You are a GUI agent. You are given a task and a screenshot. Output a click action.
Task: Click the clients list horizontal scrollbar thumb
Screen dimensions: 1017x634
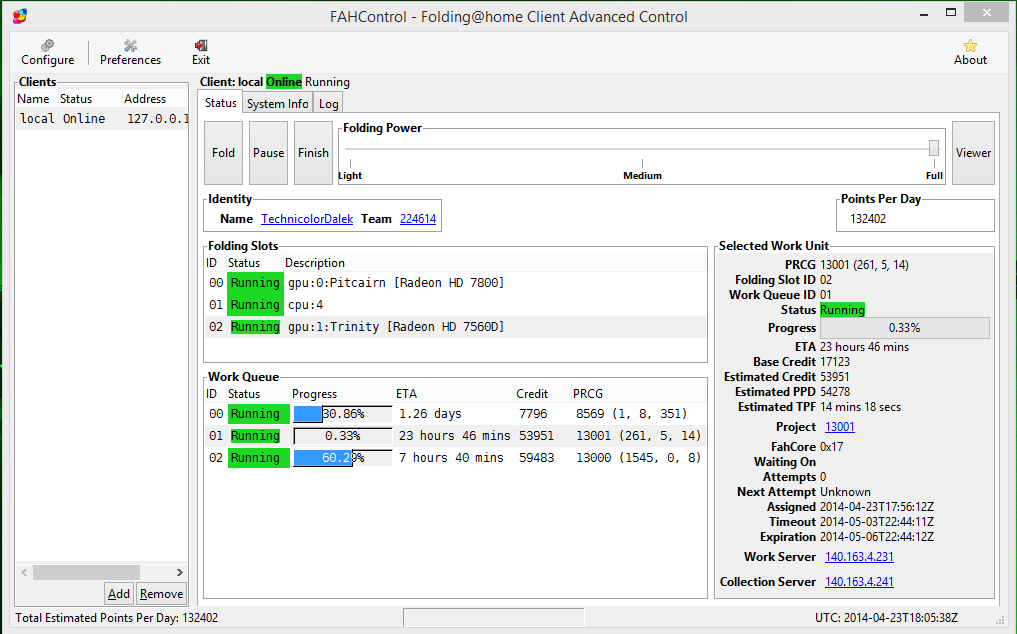[86, 572]
